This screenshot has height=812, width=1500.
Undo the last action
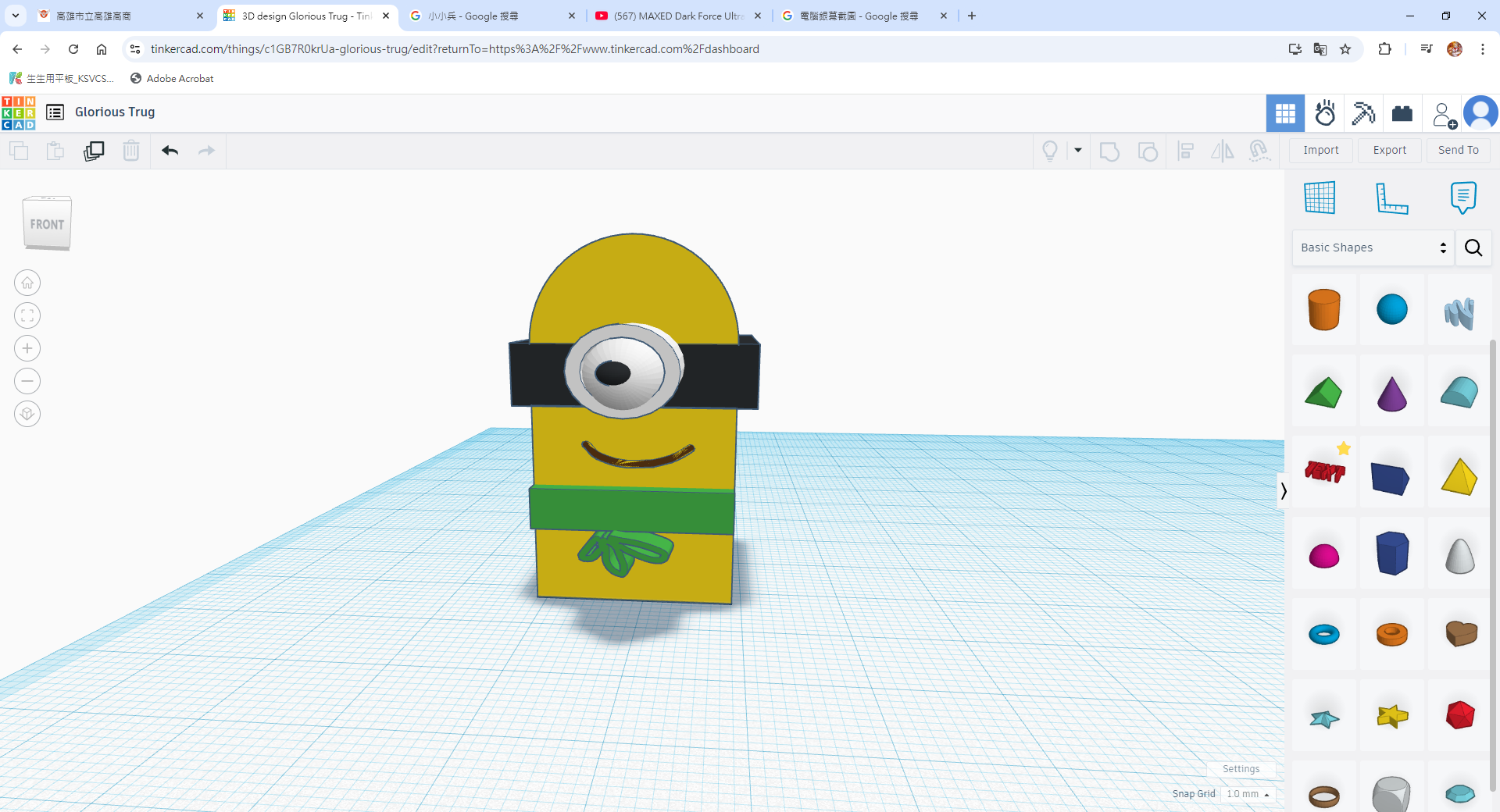tap(170, 151)
